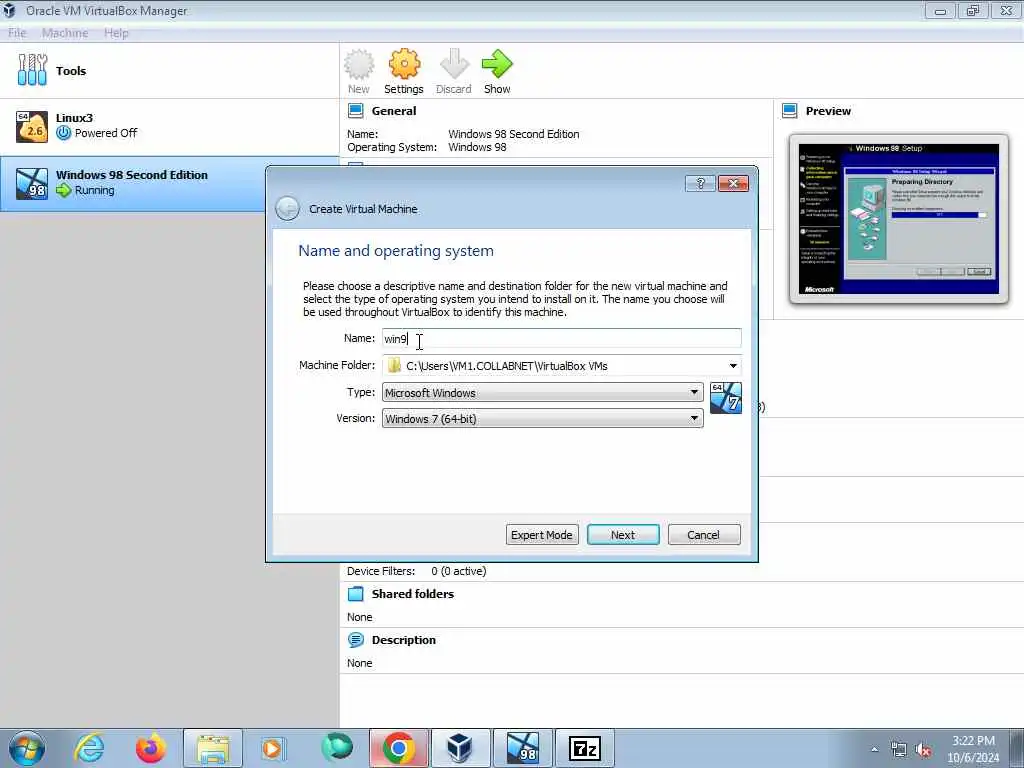This screenshot has width=1024, height=768.
Task: Click the General section icon
Action: (x=356, y=111)
